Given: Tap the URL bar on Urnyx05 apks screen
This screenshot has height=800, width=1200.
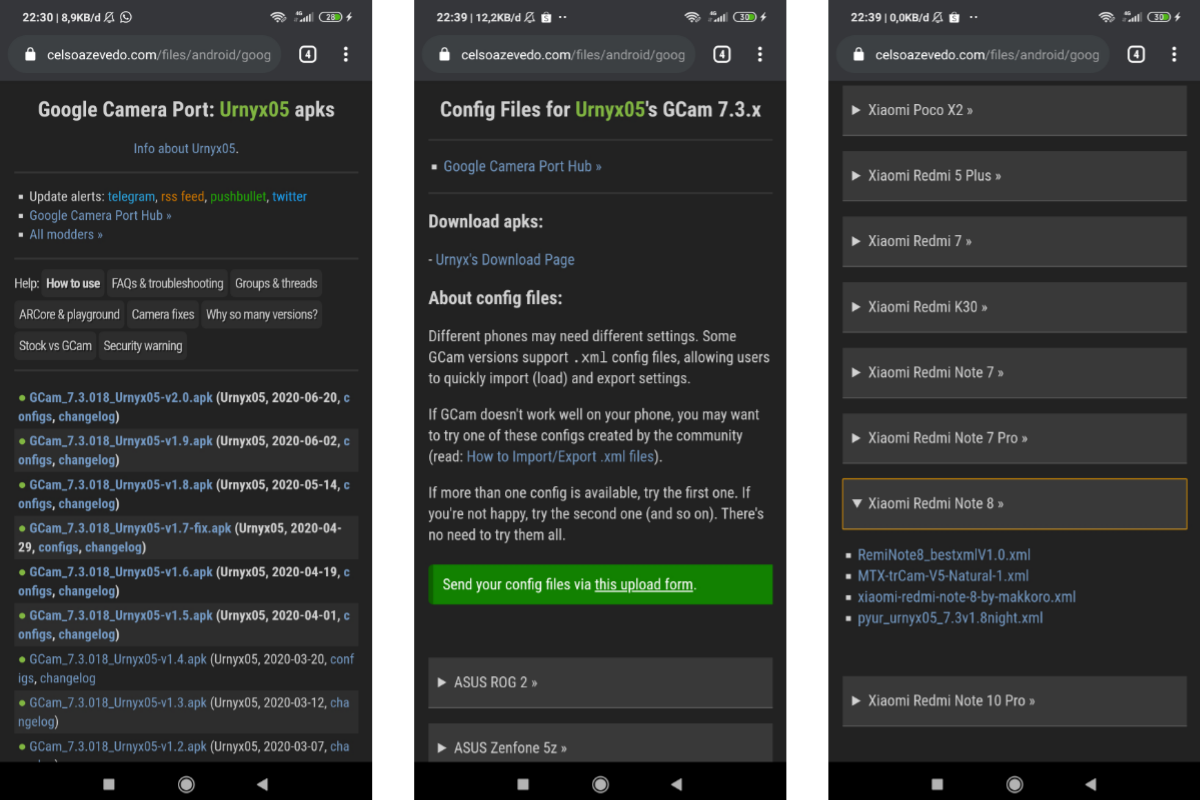Looking at the screenshot, I should coord(146,55).
